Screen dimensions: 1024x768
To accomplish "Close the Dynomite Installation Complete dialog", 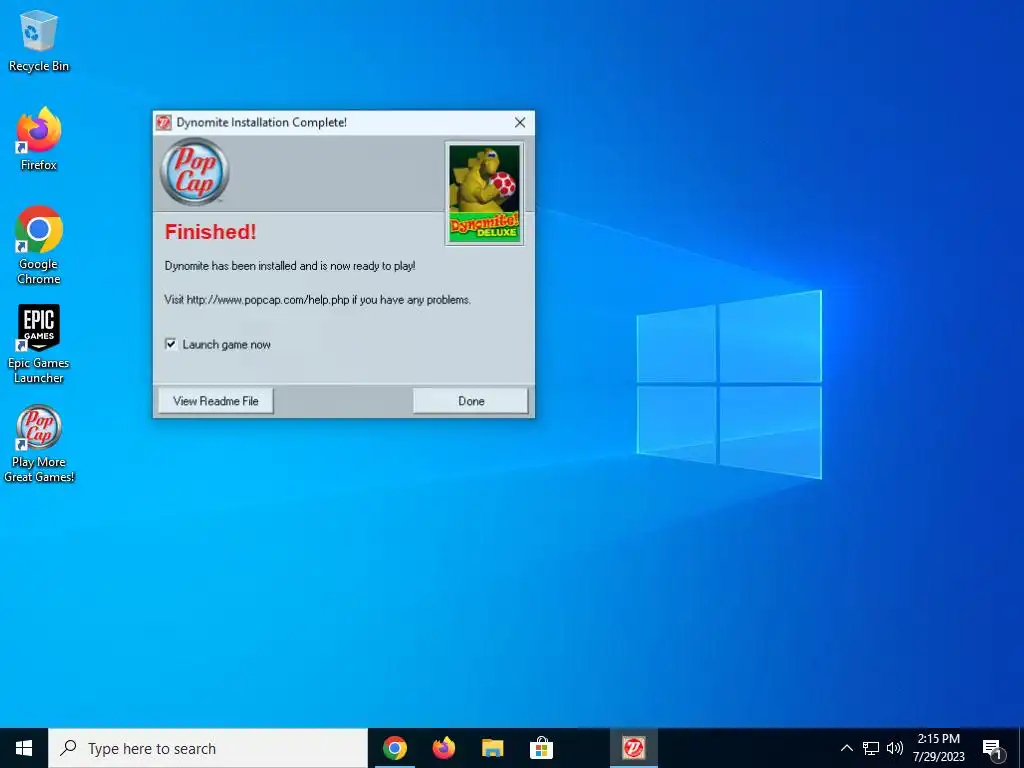I will [x=520, y=122].
